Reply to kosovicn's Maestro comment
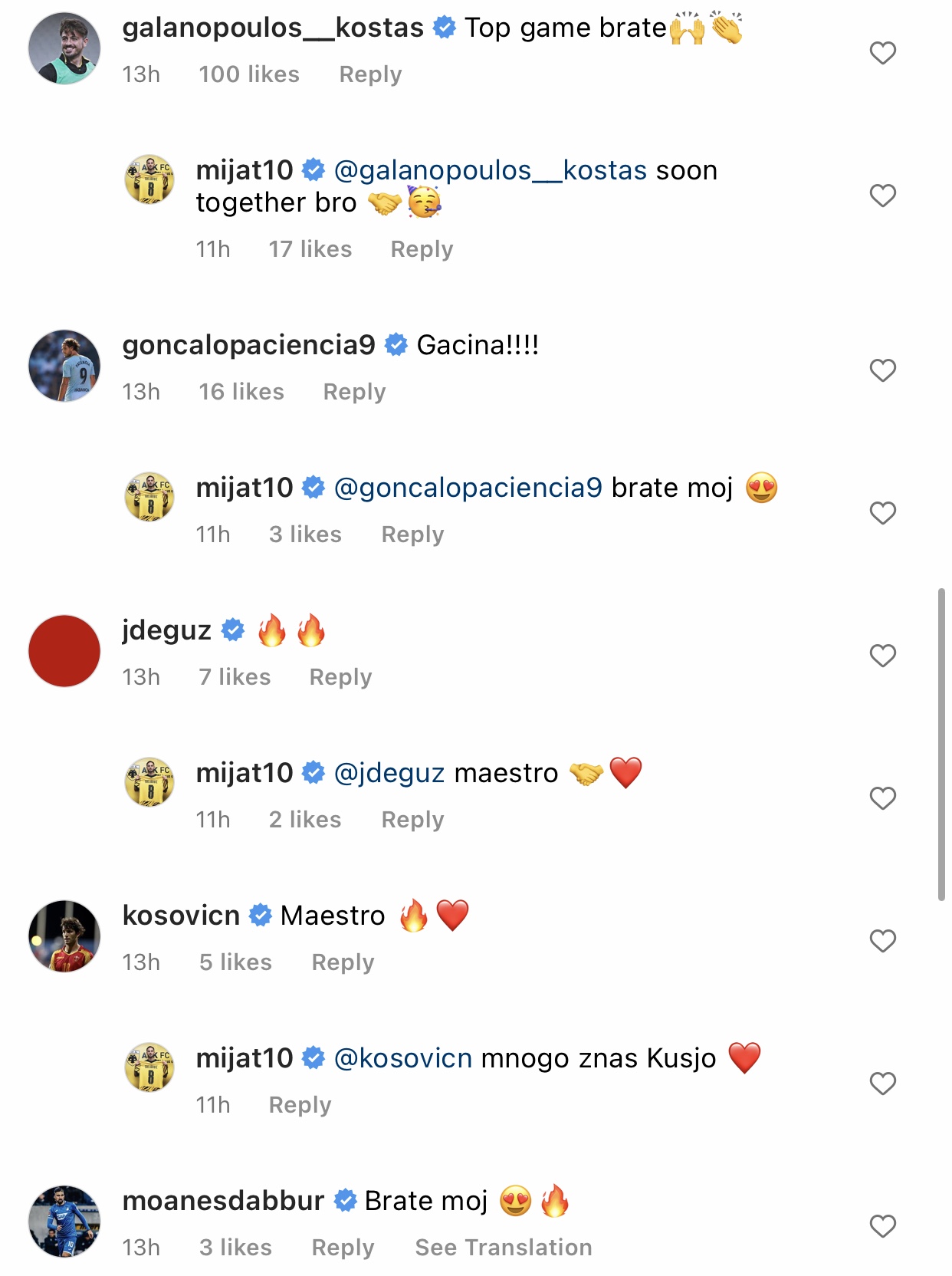This screenshot has width=952, height=1276. [343, 962]
